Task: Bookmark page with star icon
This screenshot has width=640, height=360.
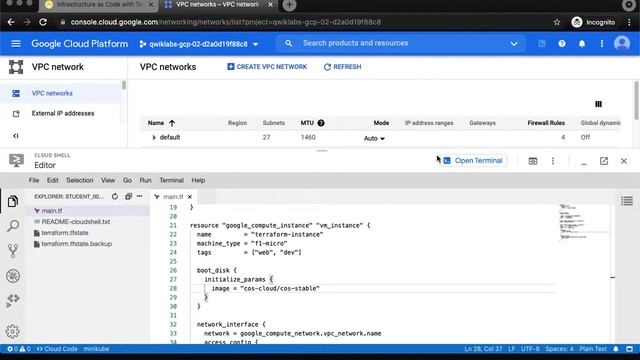Action: [557, 22]
